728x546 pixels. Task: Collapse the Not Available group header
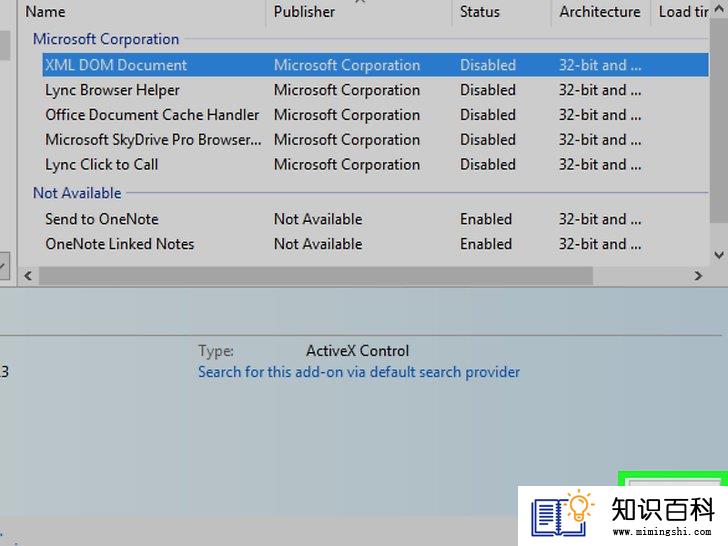[77, 193]
